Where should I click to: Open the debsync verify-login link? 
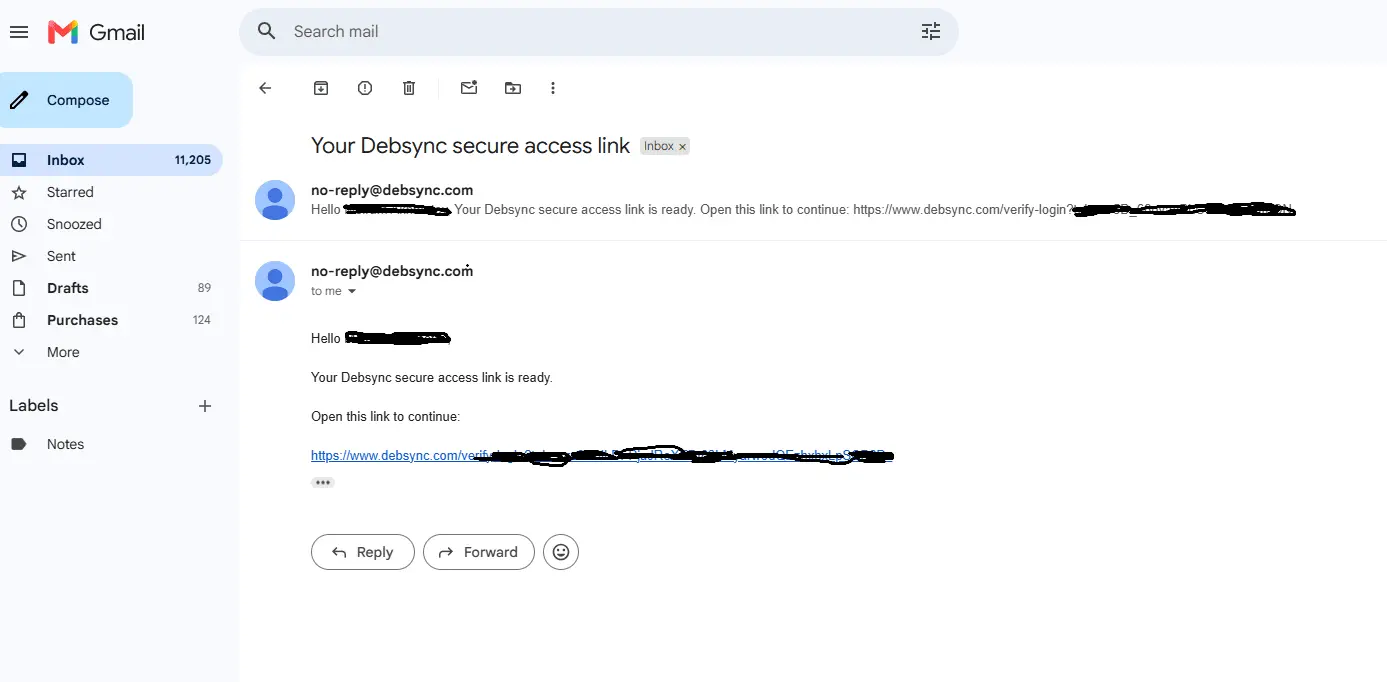tap(600, 456)
